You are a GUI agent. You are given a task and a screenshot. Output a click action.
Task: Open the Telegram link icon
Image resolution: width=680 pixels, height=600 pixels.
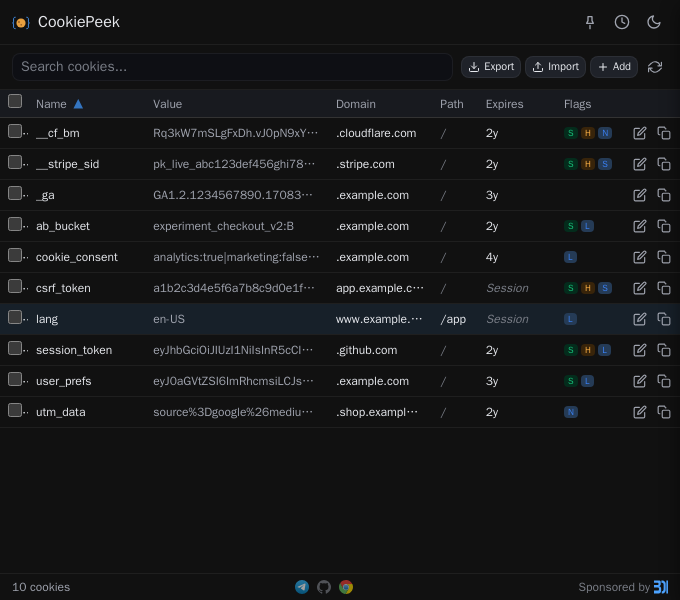coord(302,587)
